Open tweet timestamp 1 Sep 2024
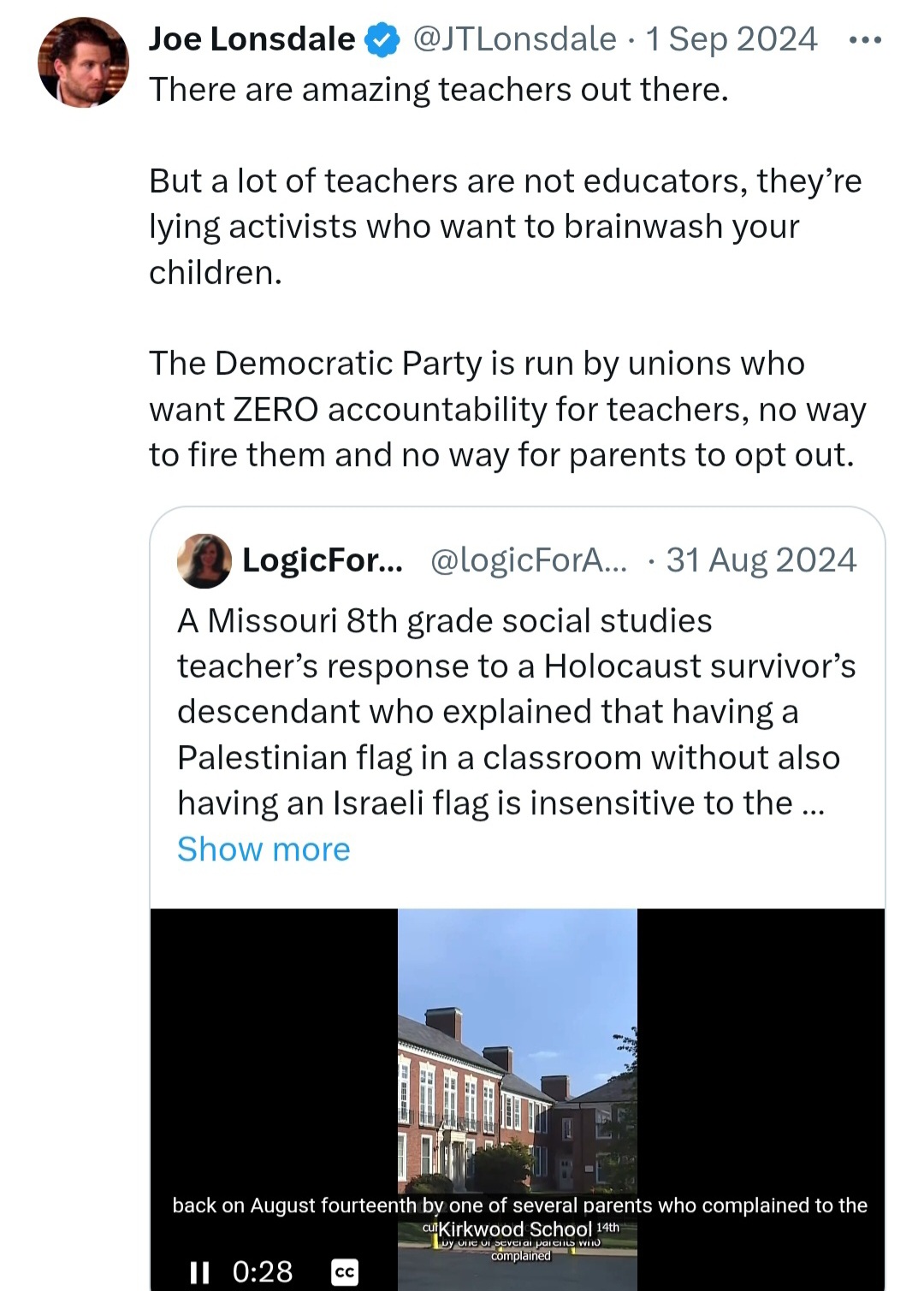Viewport: 924px width, 1291px height. point(731,39)
